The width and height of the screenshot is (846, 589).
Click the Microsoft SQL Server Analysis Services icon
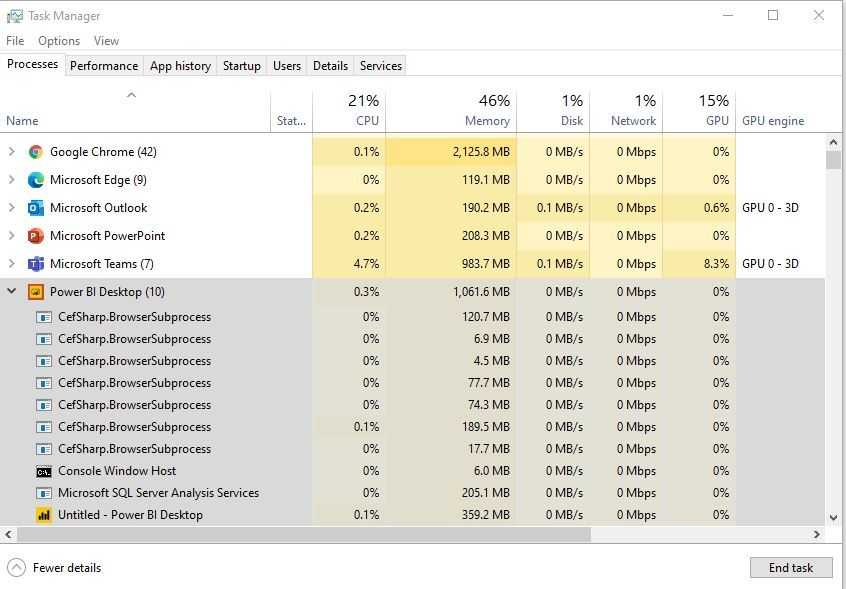[44, 494]
